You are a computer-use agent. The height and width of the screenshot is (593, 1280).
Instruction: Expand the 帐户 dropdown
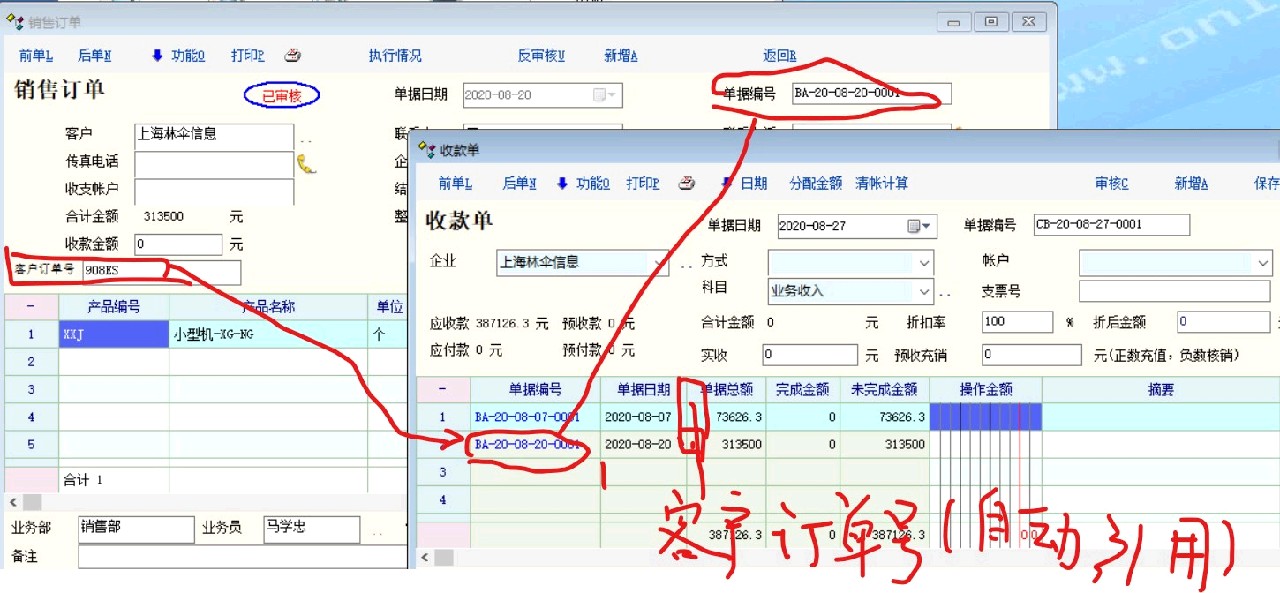(1262, 262)
